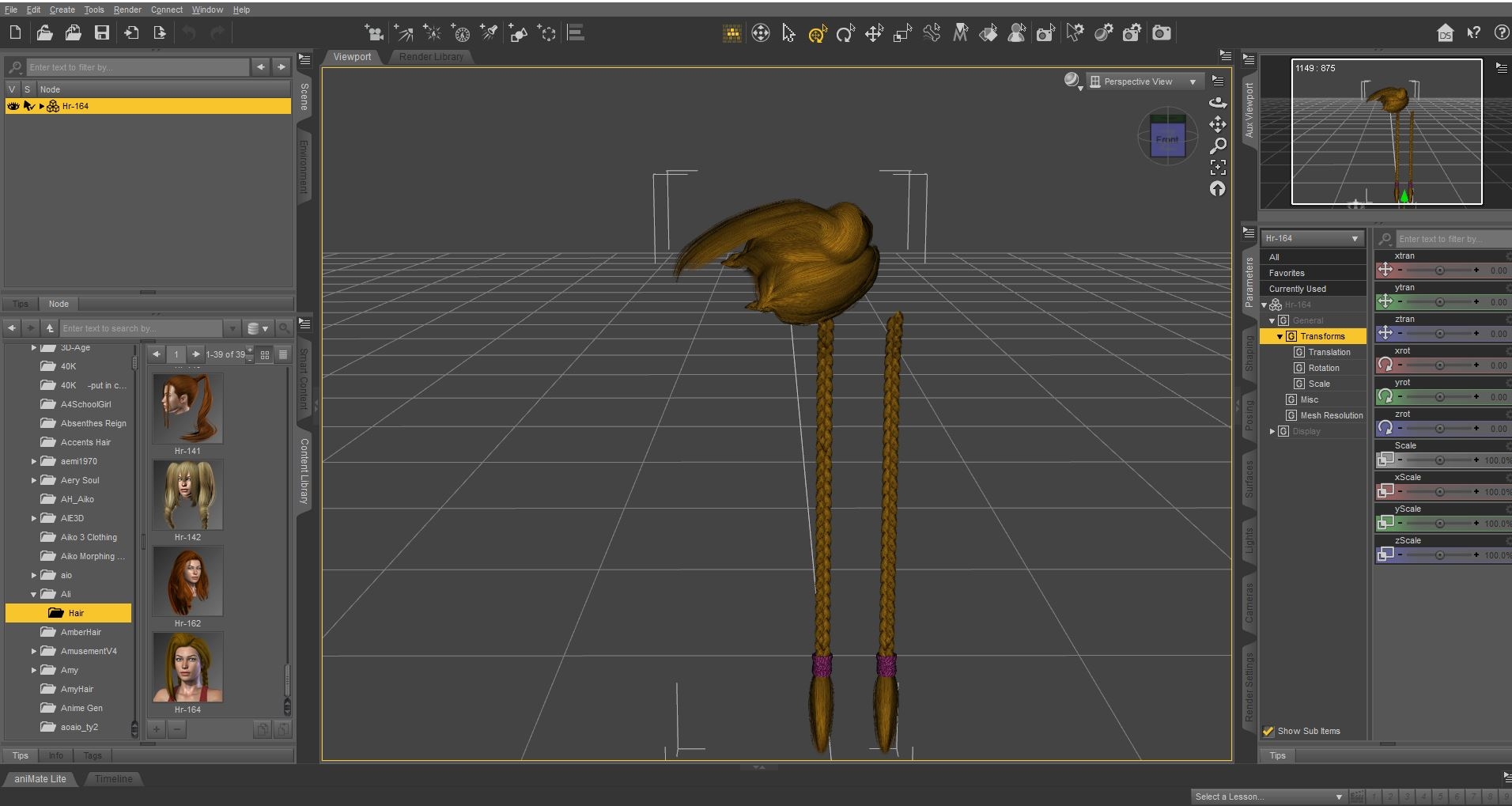The width and height of the screenshot is (1512, 806).
Task: Click the xtran slider handle
Action: (x=1439, y=271)
